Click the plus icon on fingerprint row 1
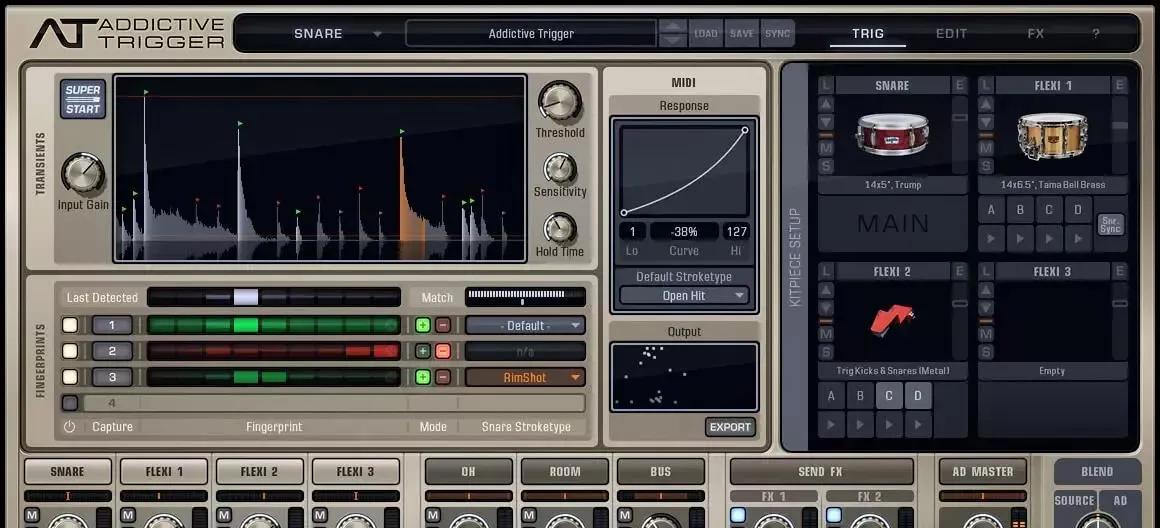The width and height of the screenshot is (1160, 528). tap(422, 325)
